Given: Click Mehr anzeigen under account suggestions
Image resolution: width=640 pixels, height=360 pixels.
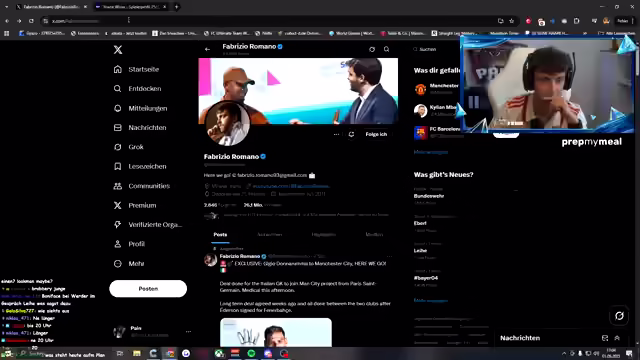Looking at the screenshot, I should [x=431, y=152].
